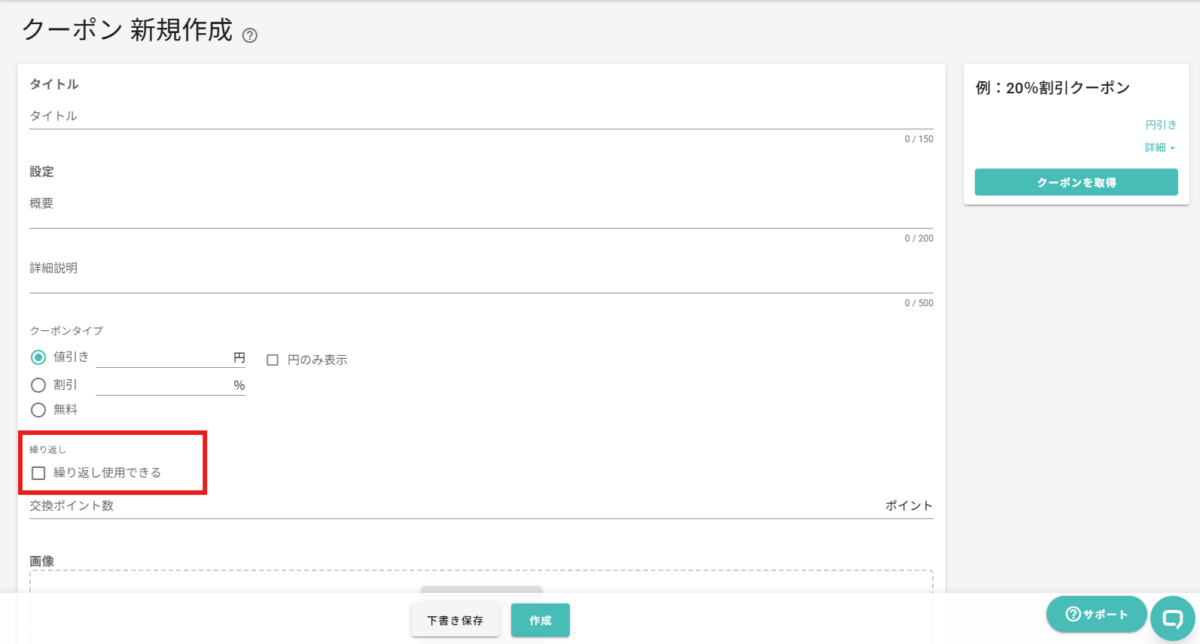This screenshot has height=644, width=1200.
Task: Focus the 交換ポイント数 input field
Action: [x=450, y=506]
